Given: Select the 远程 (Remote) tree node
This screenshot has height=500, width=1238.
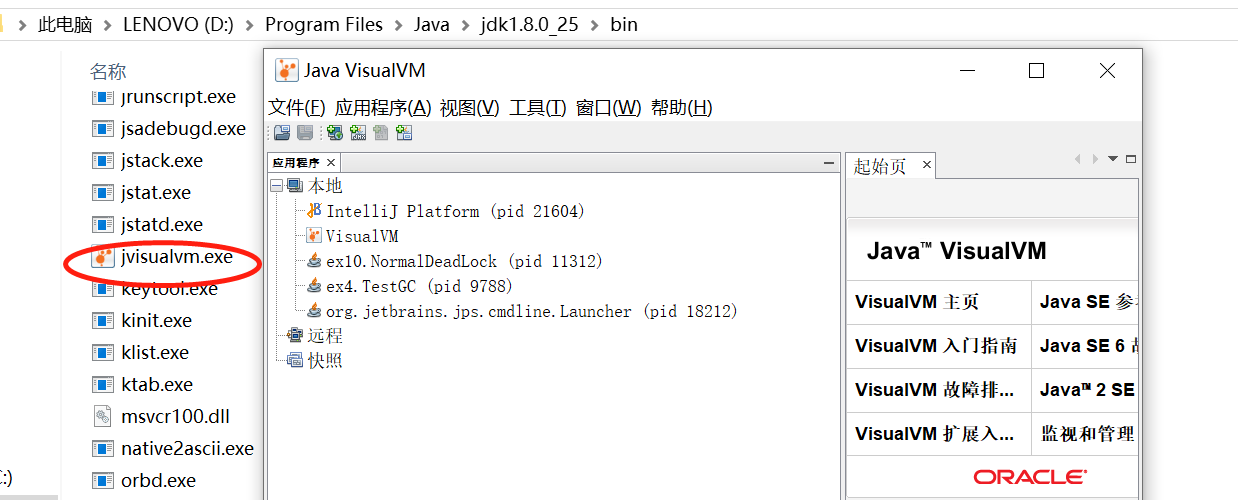Looking at the screenshot, I should click(314, 336).
